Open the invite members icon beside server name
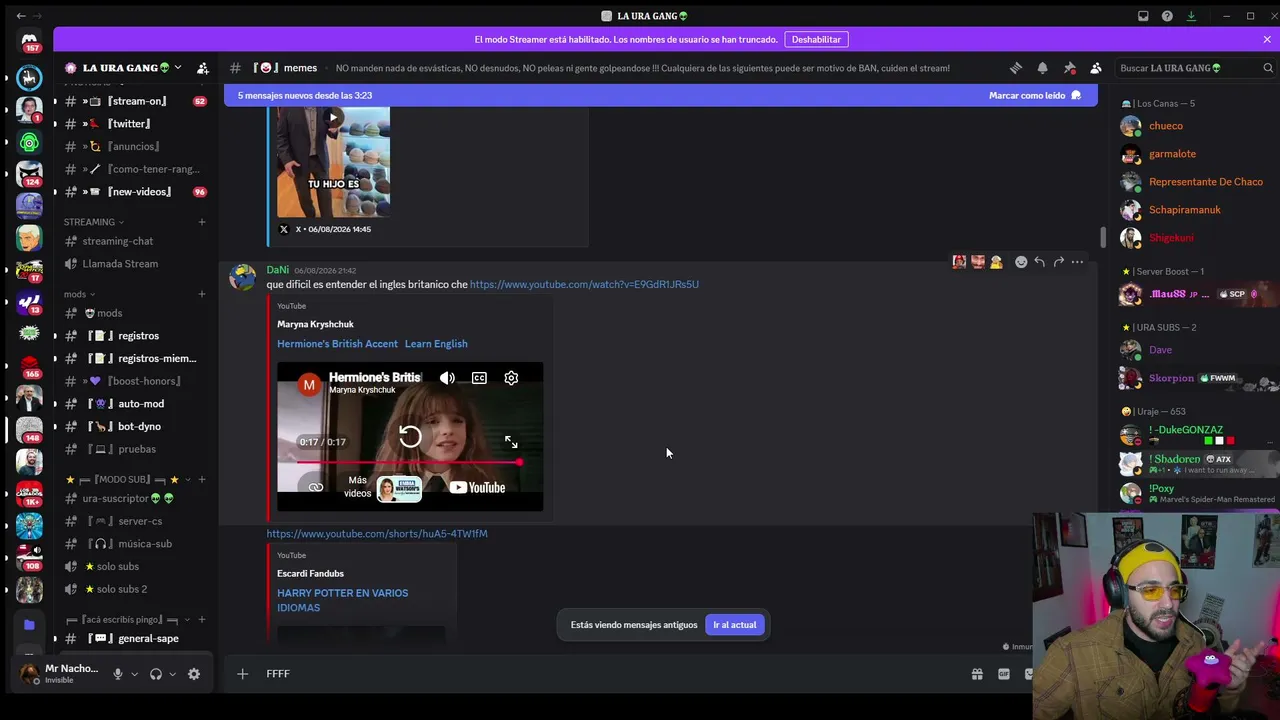The height and width of the screenshot is (720, 1280). click(203, 68)
